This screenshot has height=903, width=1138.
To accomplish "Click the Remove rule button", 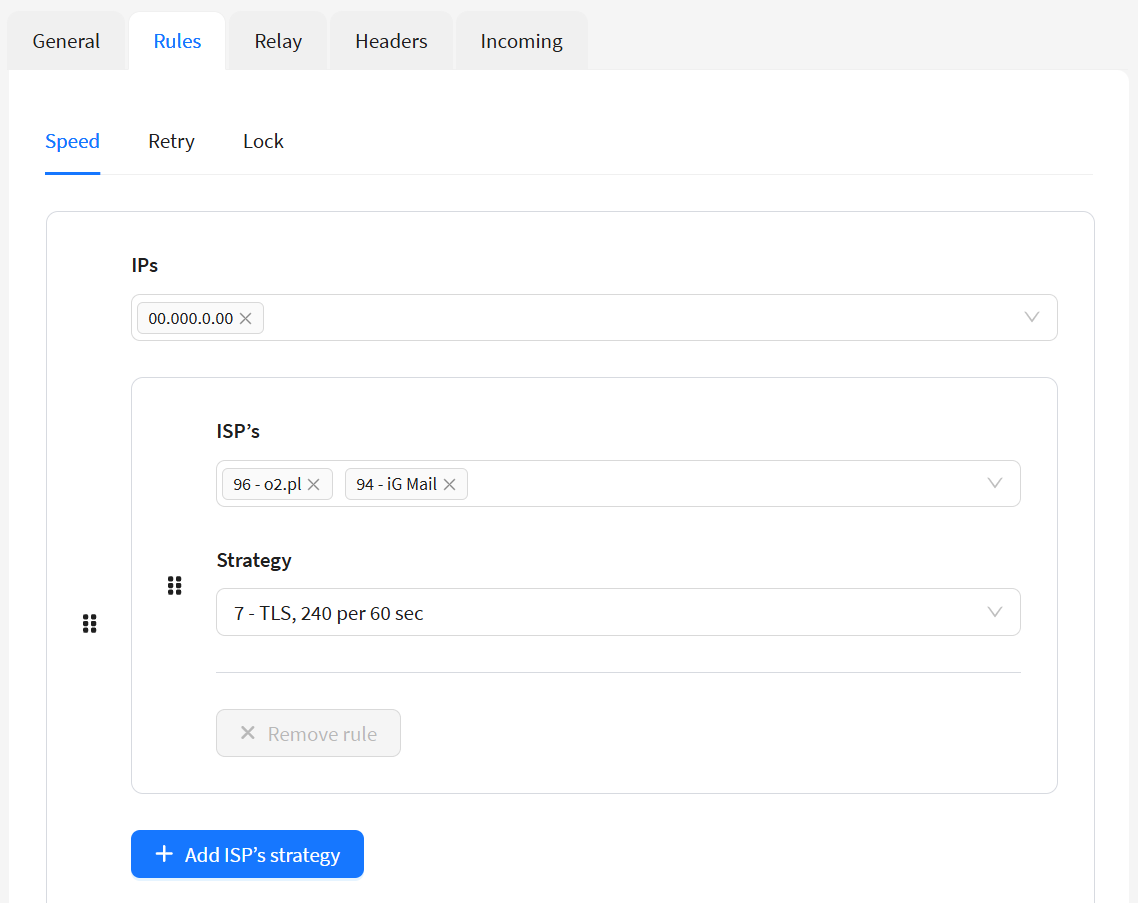I will pyautogui.click(x=308, y=733).
